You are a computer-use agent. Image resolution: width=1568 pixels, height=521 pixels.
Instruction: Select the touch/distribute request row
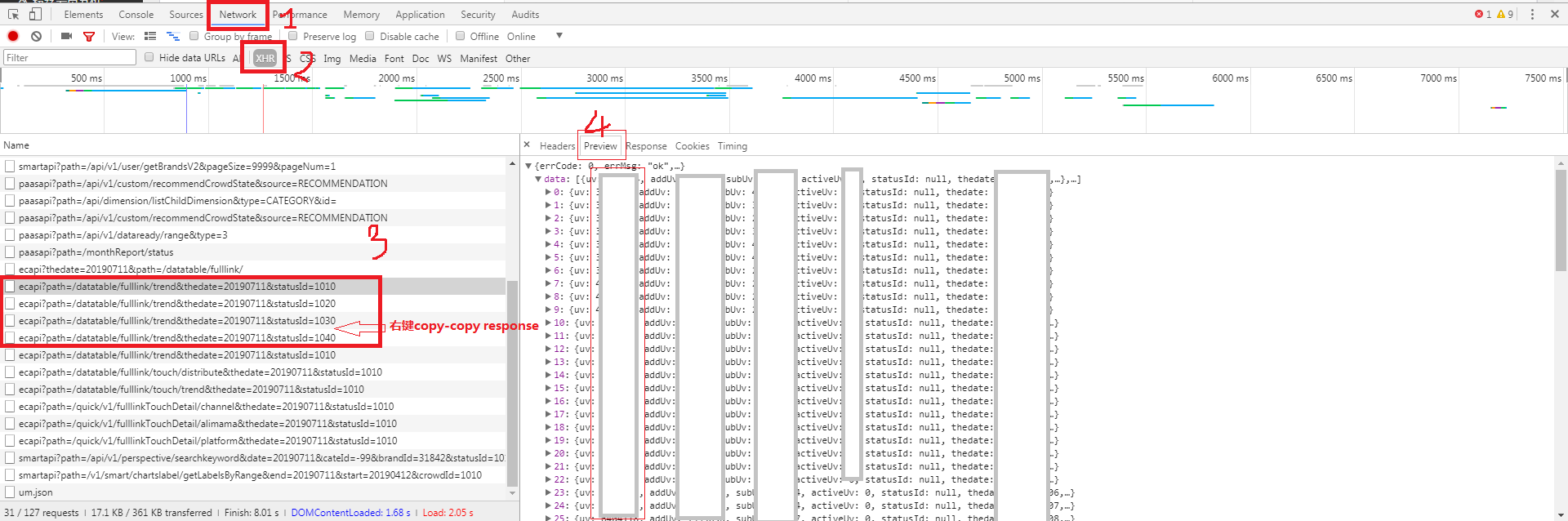click(253, 372)
